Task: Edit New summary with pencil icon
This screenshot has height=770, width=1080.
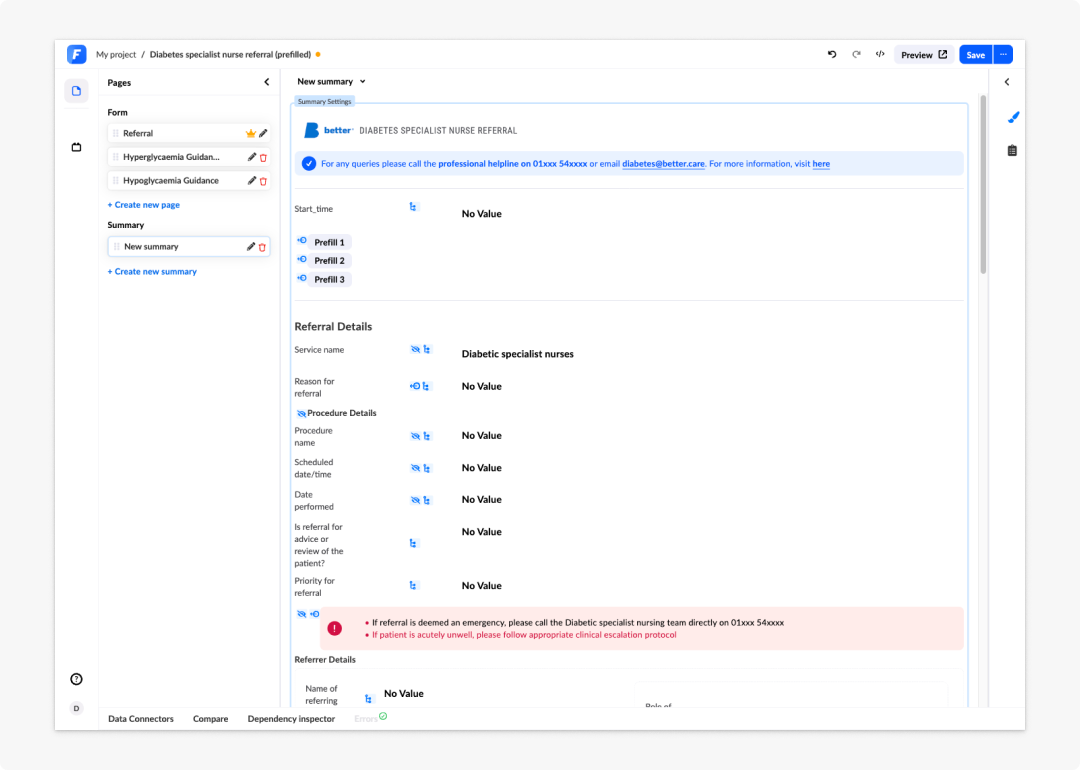Action: point(251,247)
